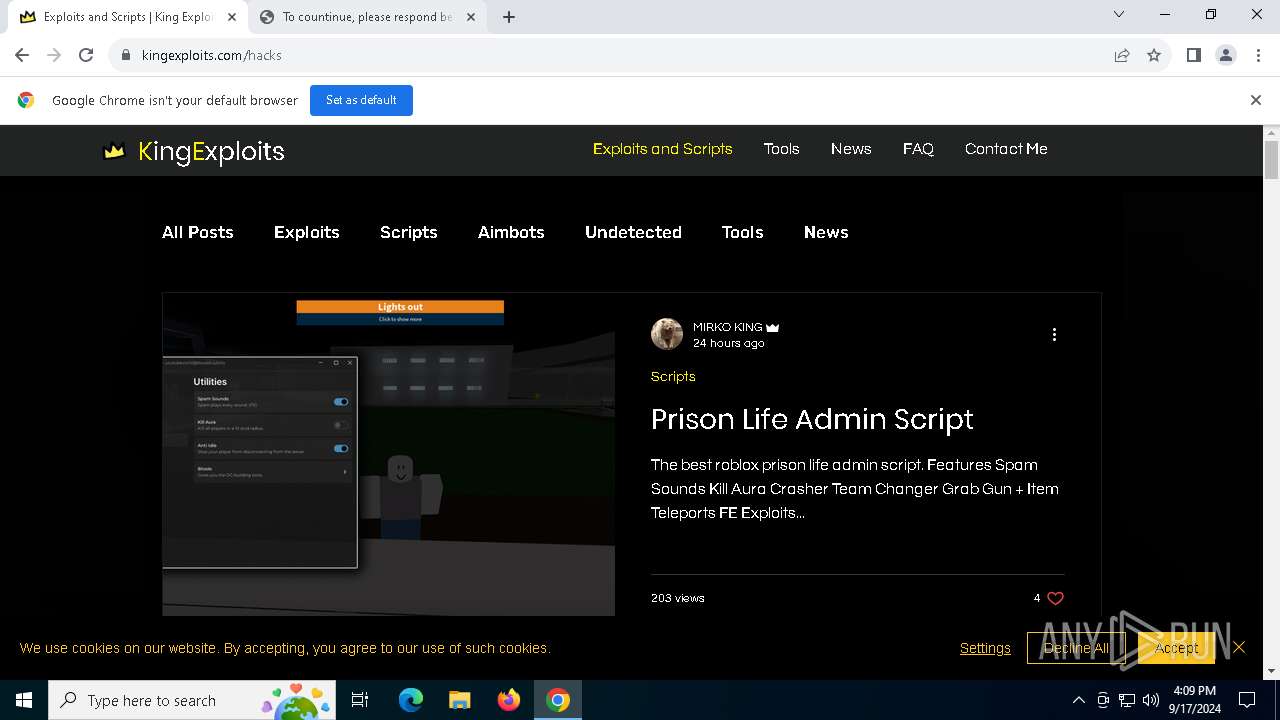Click the KingExploits crown logo
Viewport: 1280px width, 720px height.
click(114, 151)
